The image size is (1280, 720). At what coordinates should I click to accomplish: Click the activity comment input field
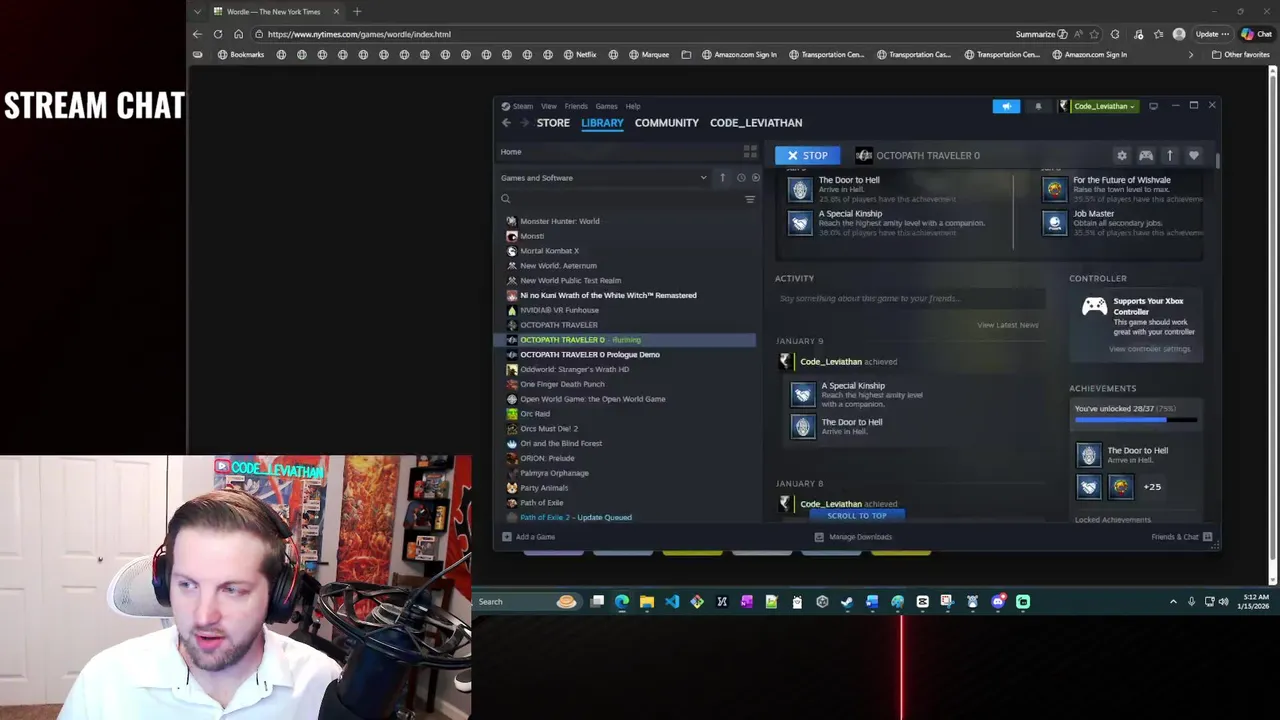click(x=910, y=298)
